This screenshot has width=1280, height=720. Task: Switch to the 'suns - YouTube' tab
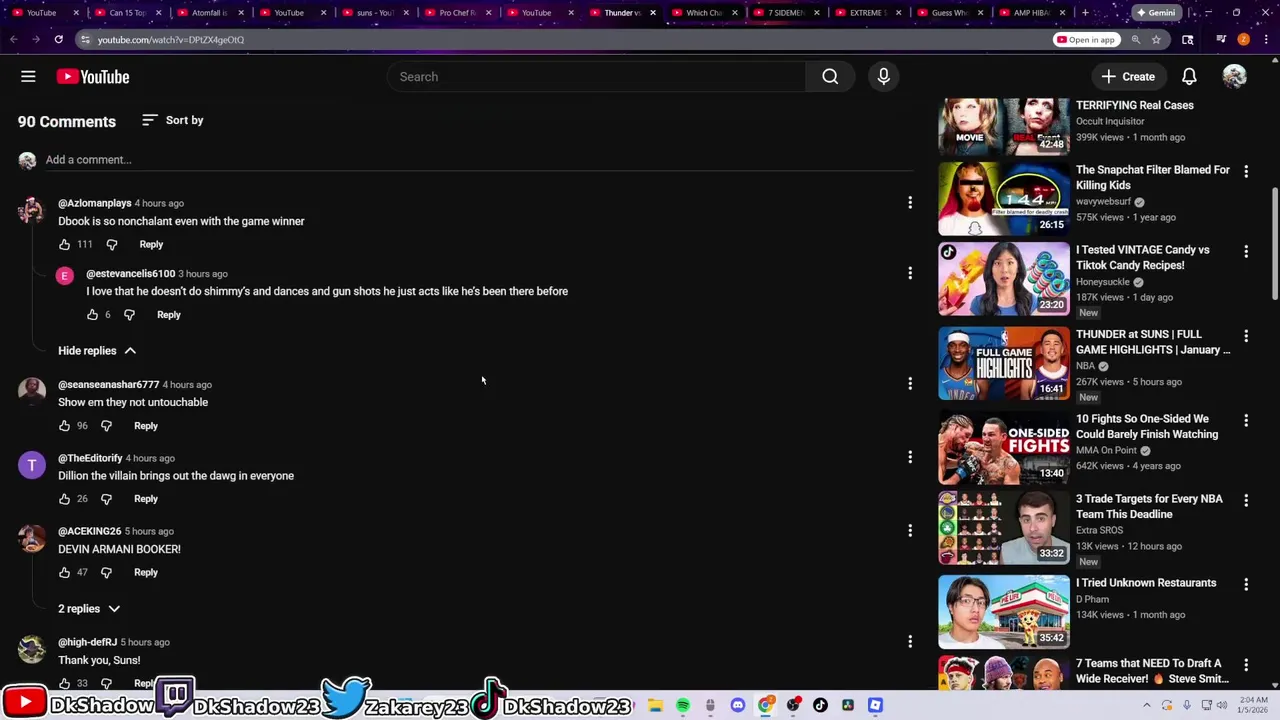375,13
